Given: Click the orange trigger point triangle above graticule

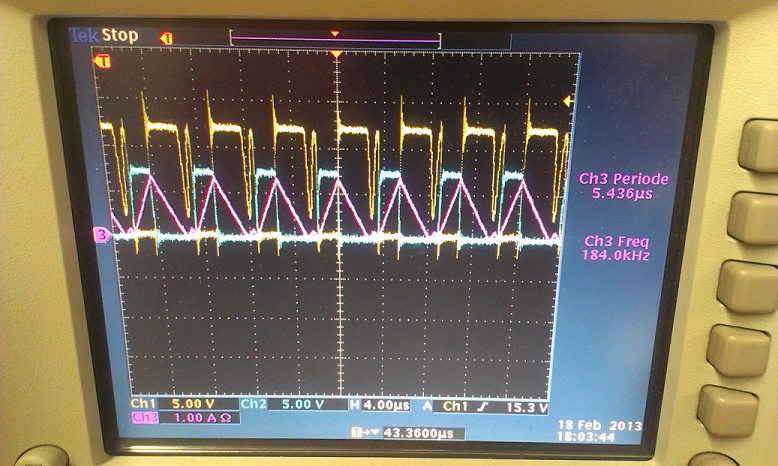Looking at the screenshot, I should coord(336,54).
